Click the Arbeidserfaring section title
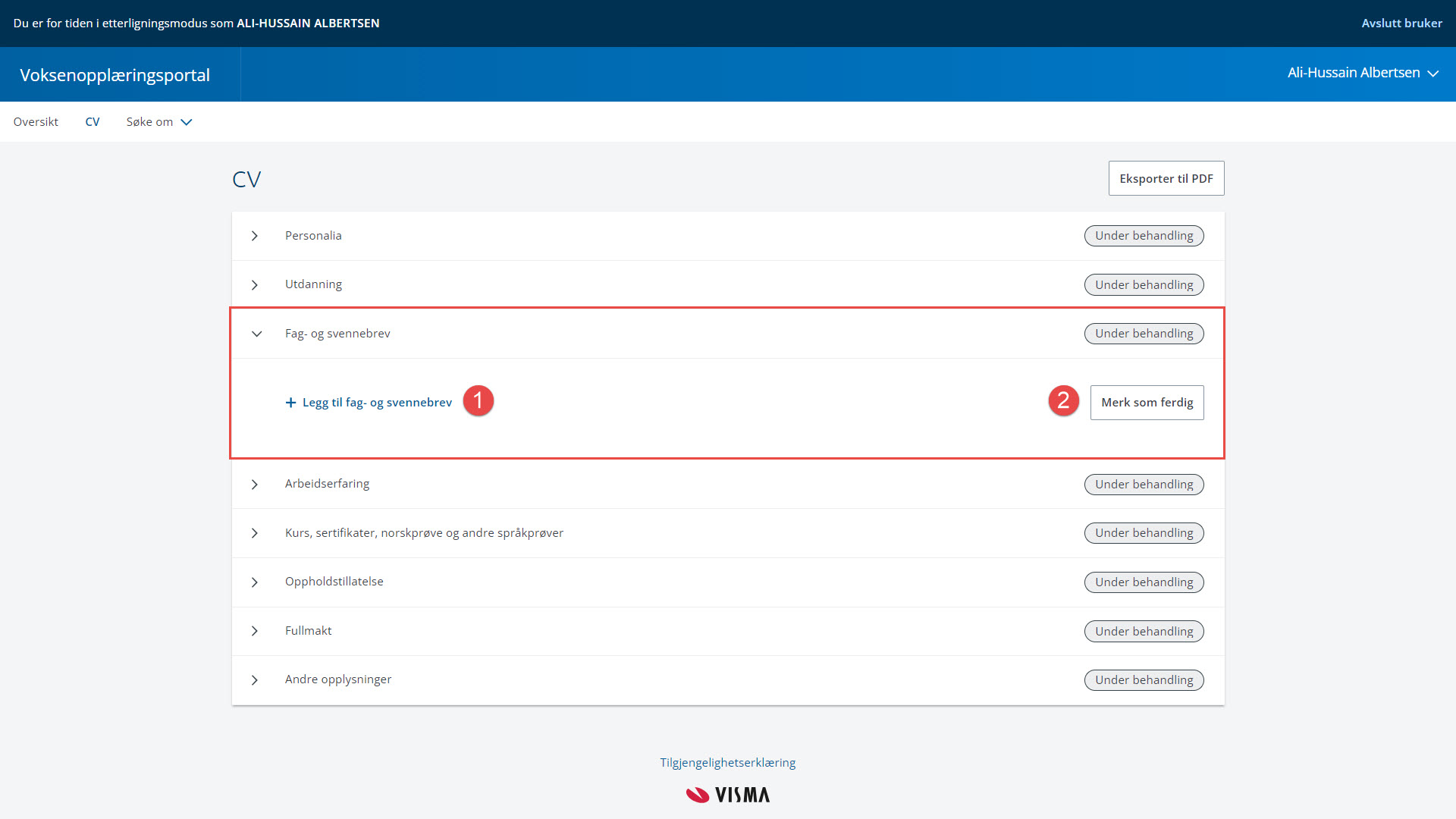This screenshot has height=819, width=1456. (327, 484)
